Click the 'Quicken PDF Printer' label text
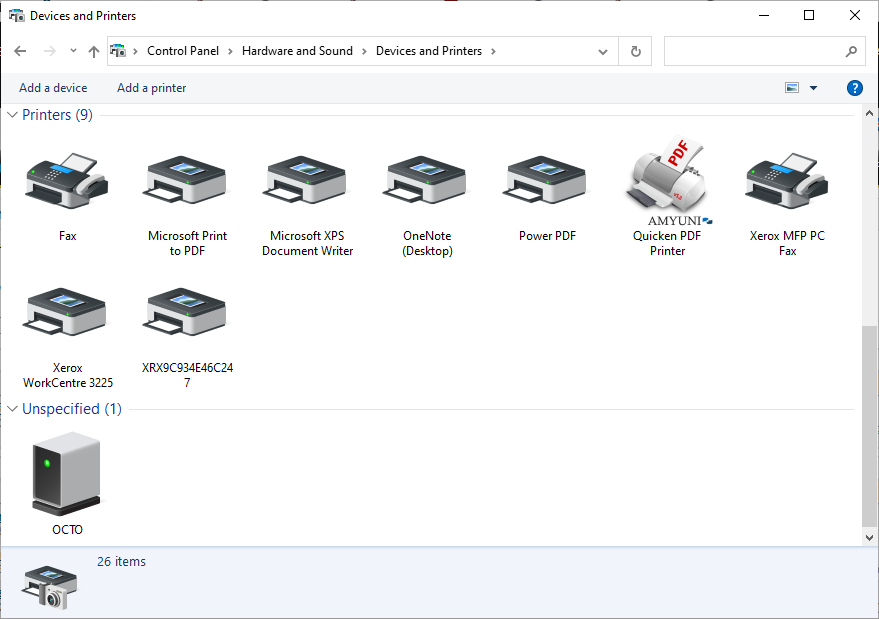879x619 pixels. [667, 243]
